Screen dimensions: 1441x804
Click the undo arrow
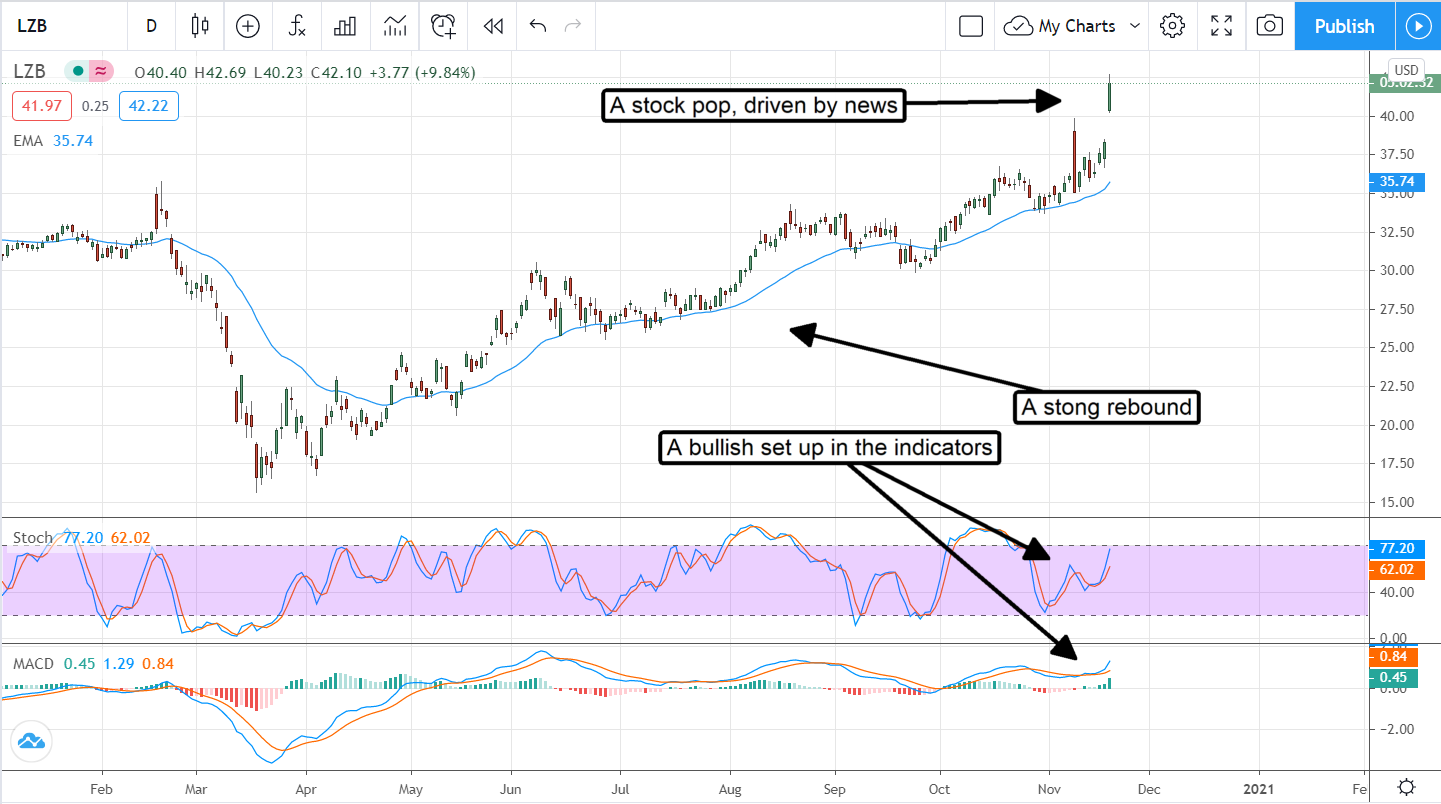click(x=538, y=26)
